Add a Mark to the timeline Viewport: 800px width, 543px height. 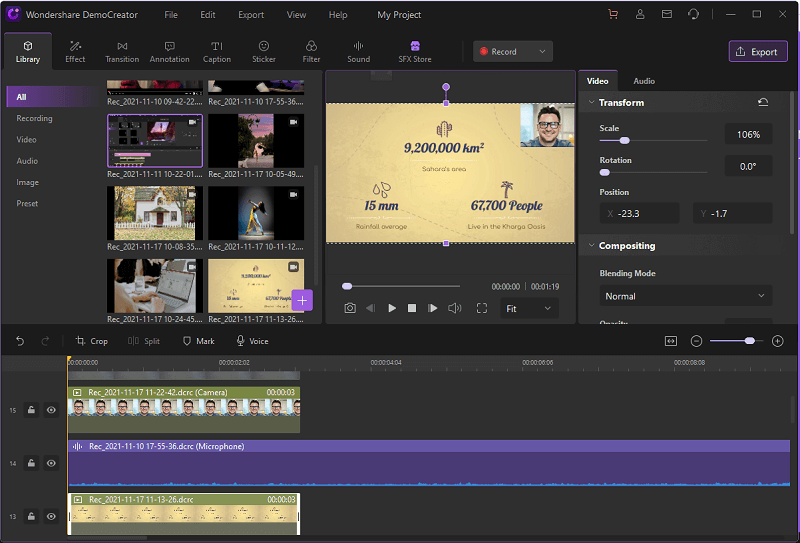198,341
